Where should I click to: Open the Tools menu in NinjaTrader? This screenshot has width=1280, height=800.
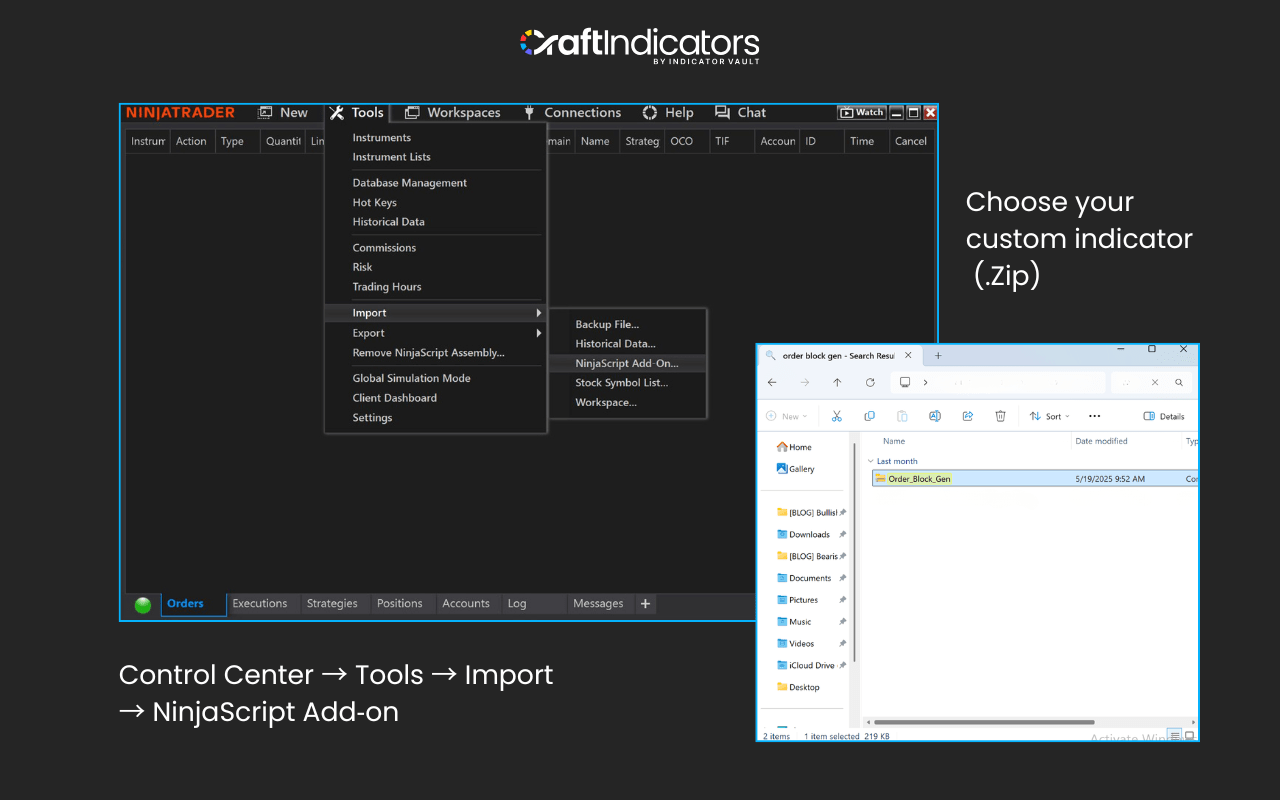357,113
